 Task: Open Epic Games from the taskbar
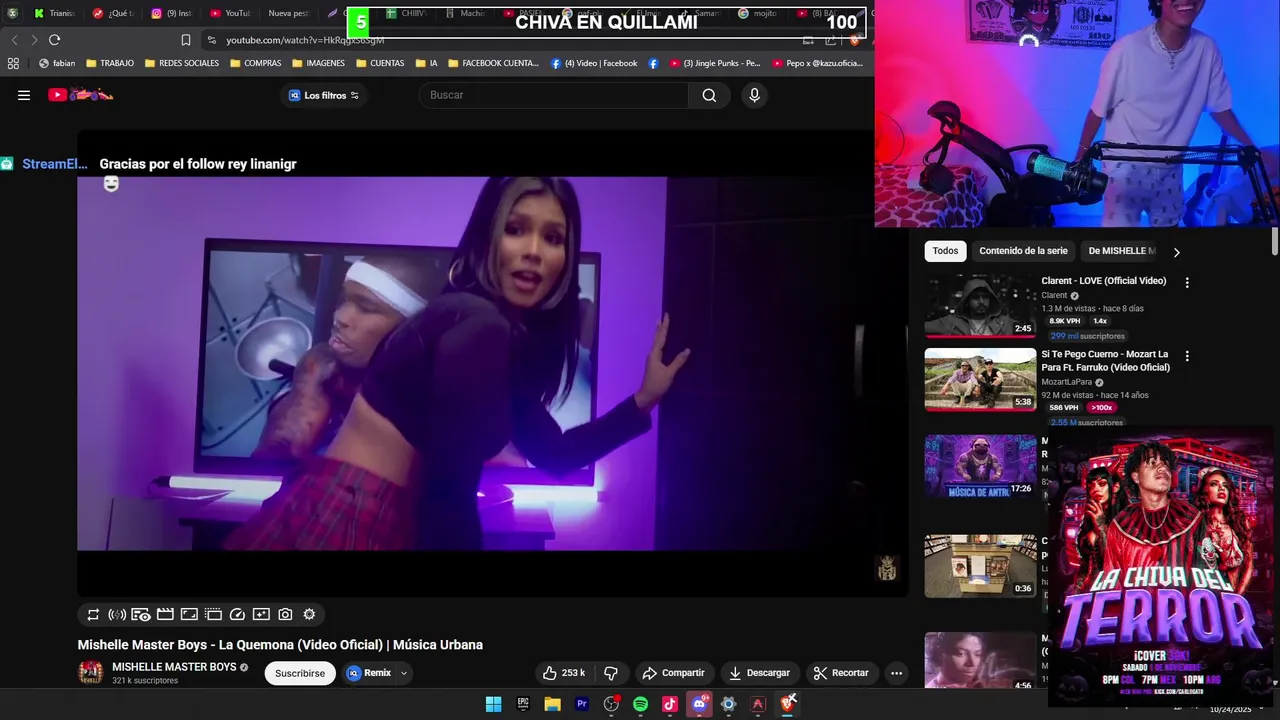click(522, 704)
